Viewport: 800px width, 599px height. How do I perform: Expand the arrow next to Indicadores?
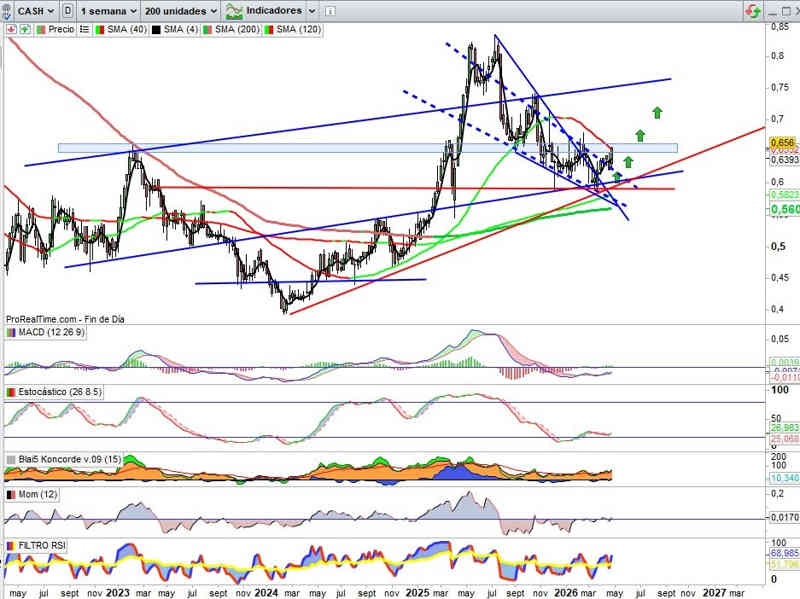pos(312,11)
